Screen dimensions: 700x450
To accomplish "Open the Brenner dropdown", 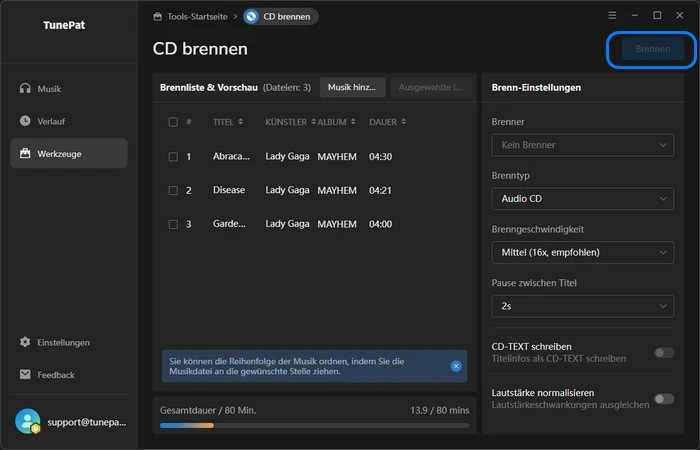I will [x=583, y=145].
